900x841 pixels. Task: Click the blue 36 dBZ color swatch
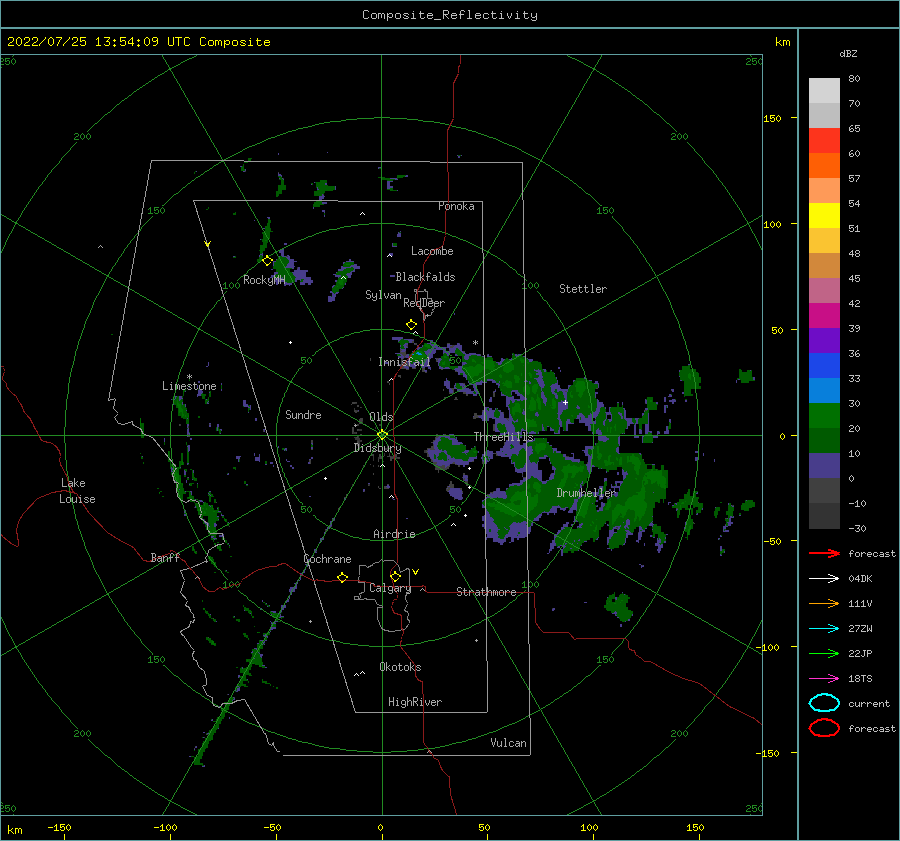[824, 365]
